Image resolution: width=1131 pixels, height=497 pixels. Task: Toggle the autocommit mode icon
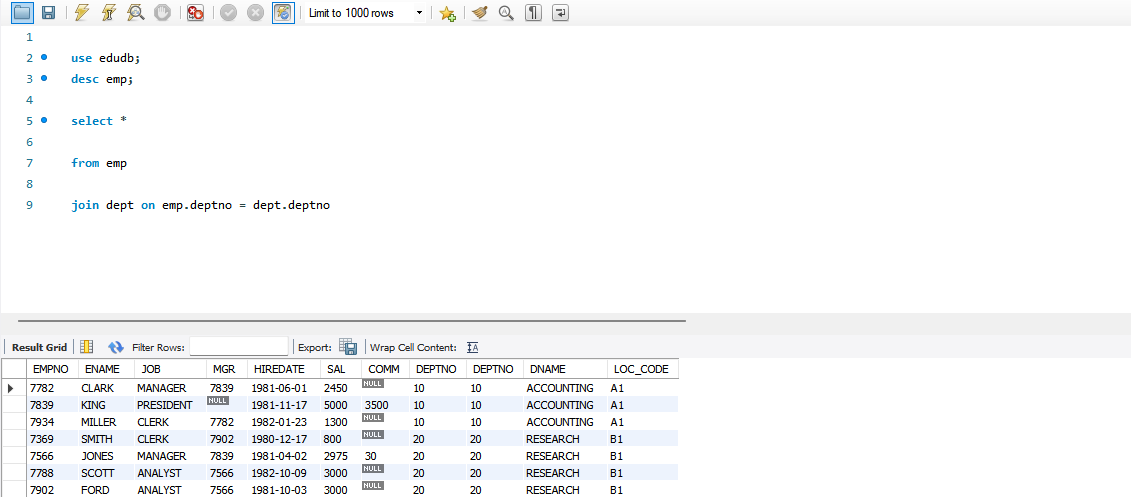(283, 12)
